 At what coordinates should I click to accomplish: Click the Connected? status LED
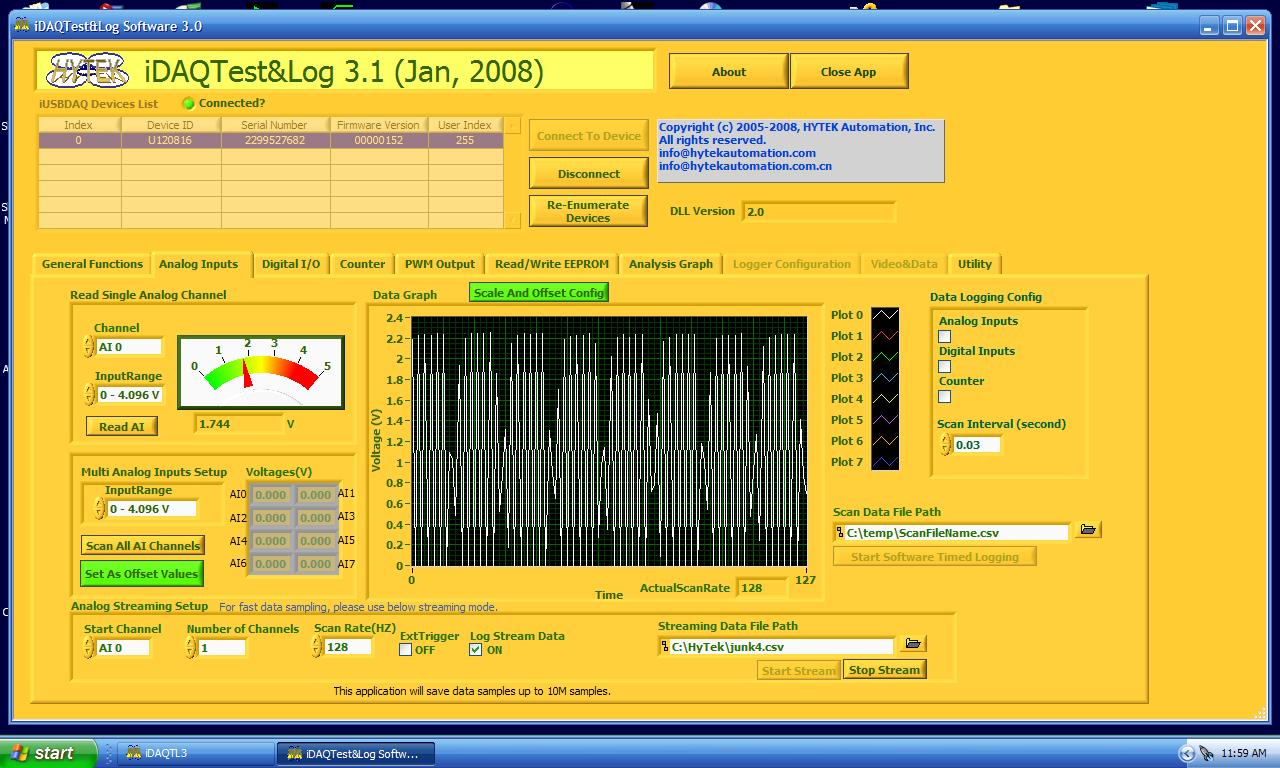[x=188, y=103]
